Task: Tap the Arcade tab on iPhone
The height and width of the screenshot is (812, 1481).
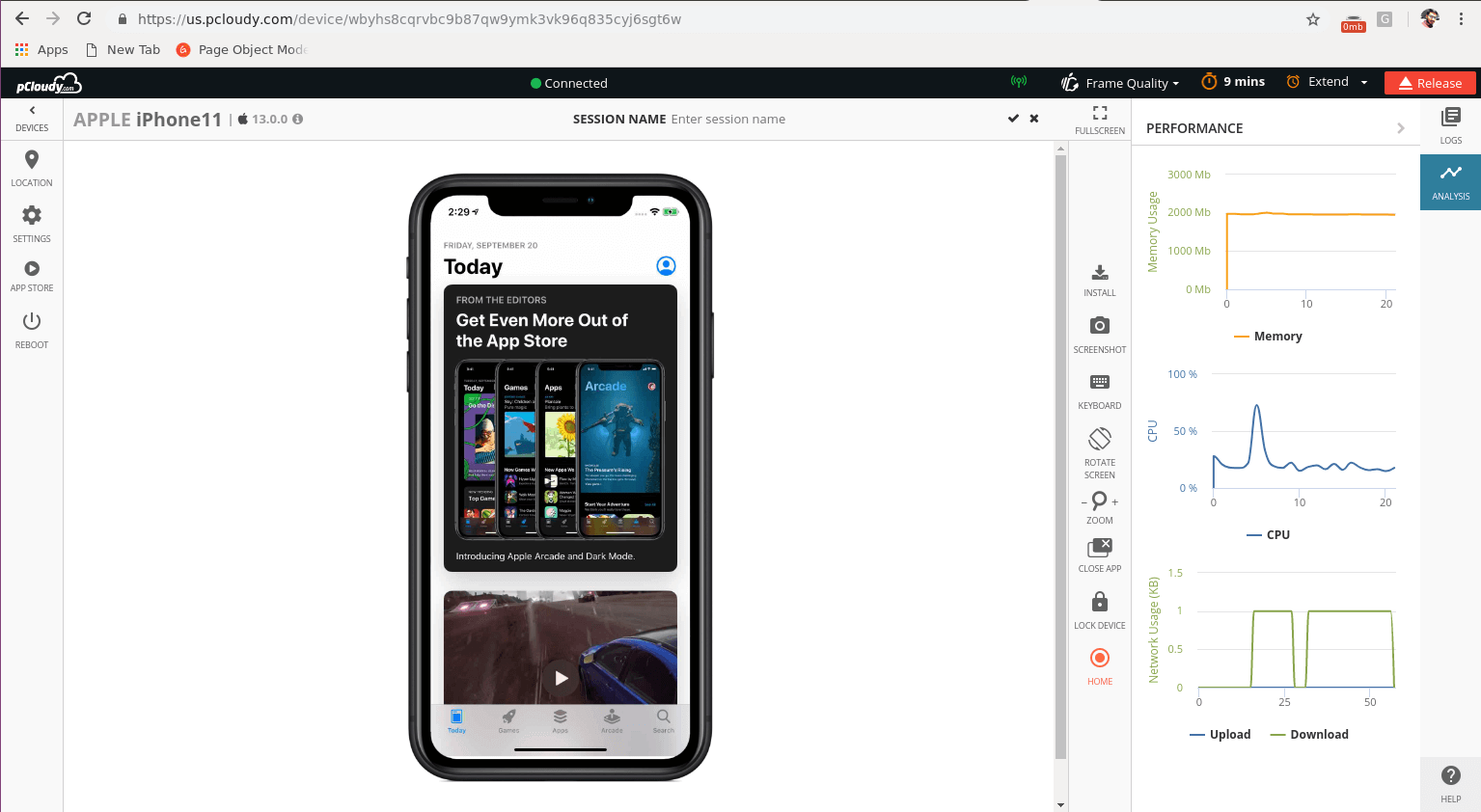Action: [612, 720]
